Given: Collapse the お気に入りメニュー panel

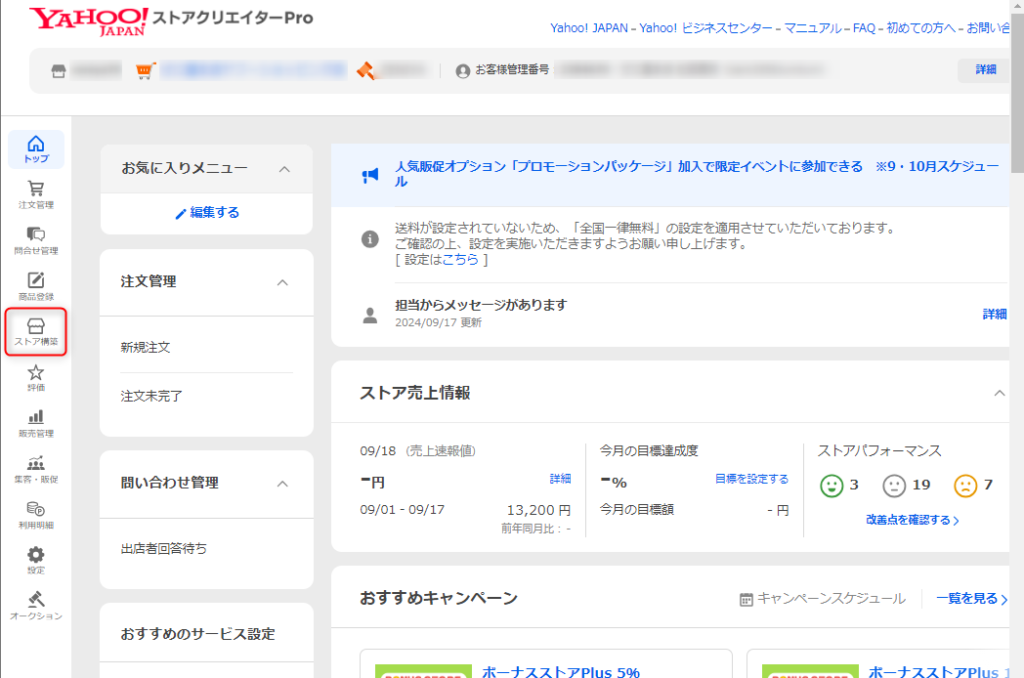Looking at the screenshot, I should coord(284,169).
